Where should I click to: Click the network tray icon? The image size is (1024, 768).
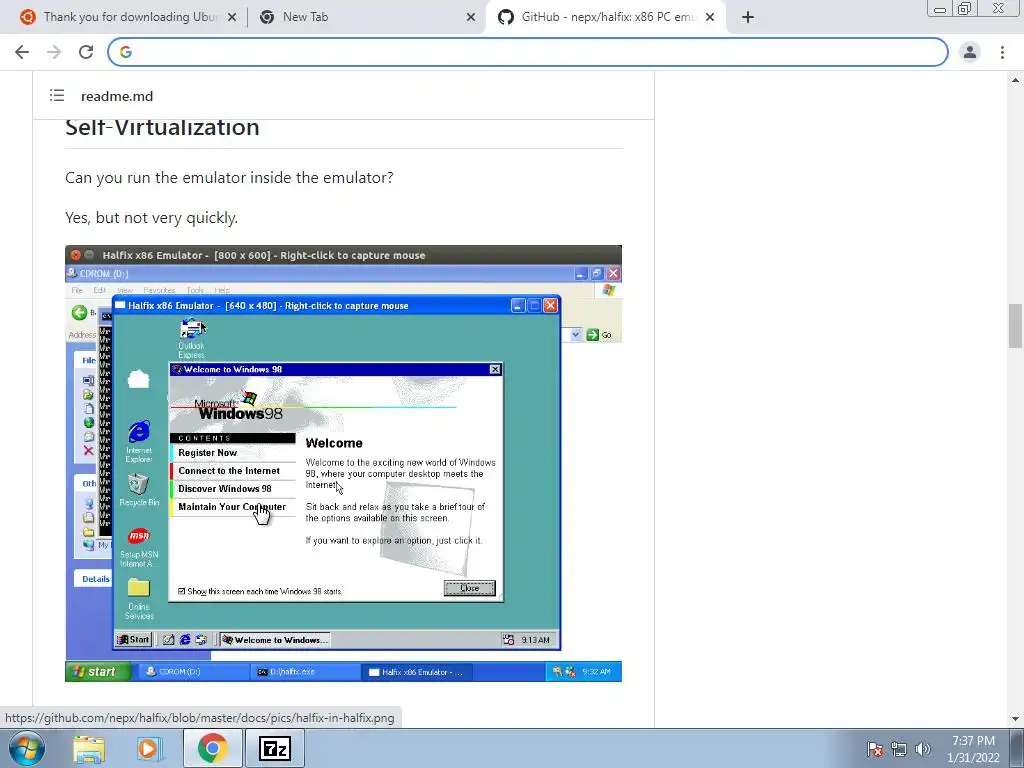[x=899, y=749]
